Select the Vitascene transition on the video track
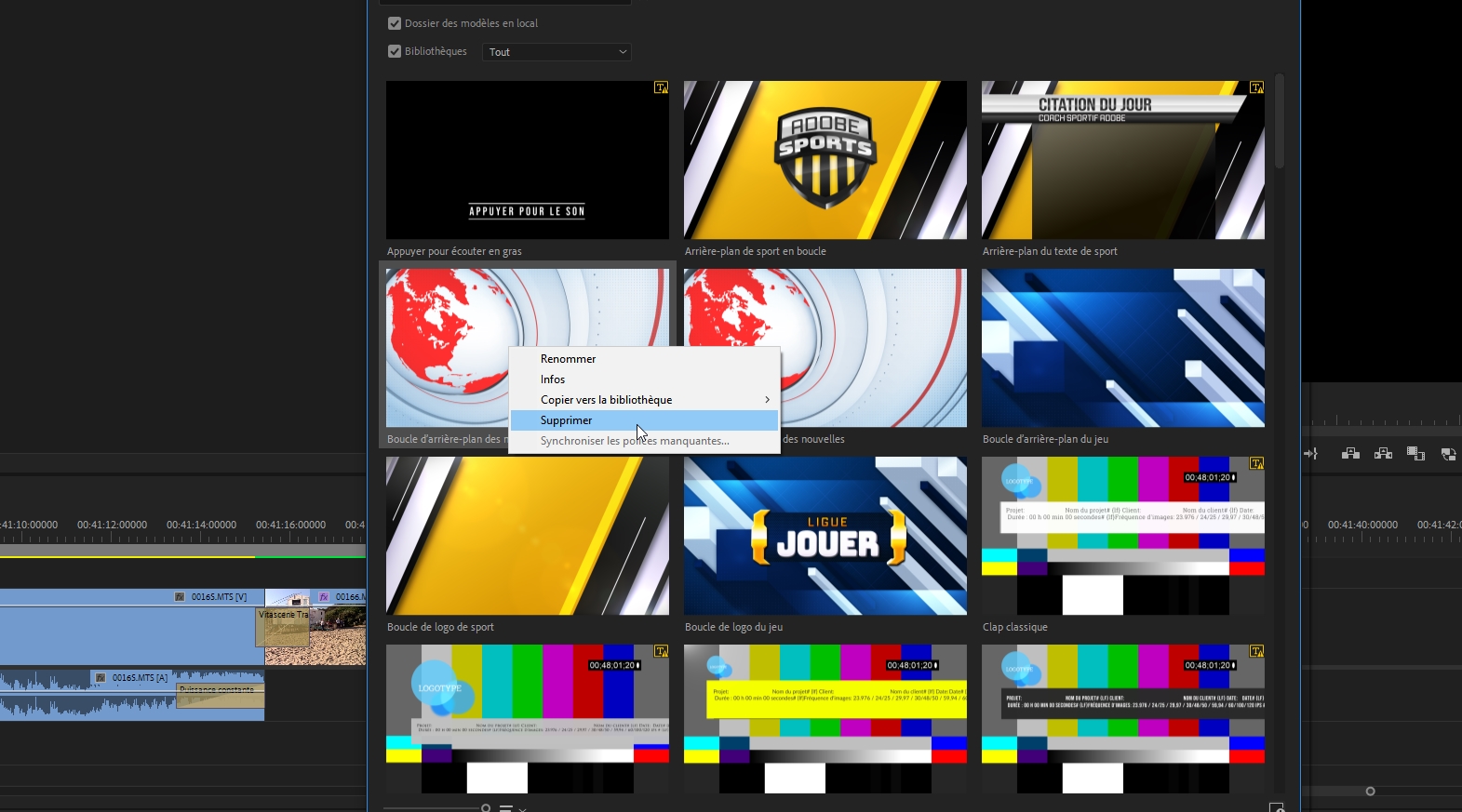The image size is (1462, 812). coord(283,627)
